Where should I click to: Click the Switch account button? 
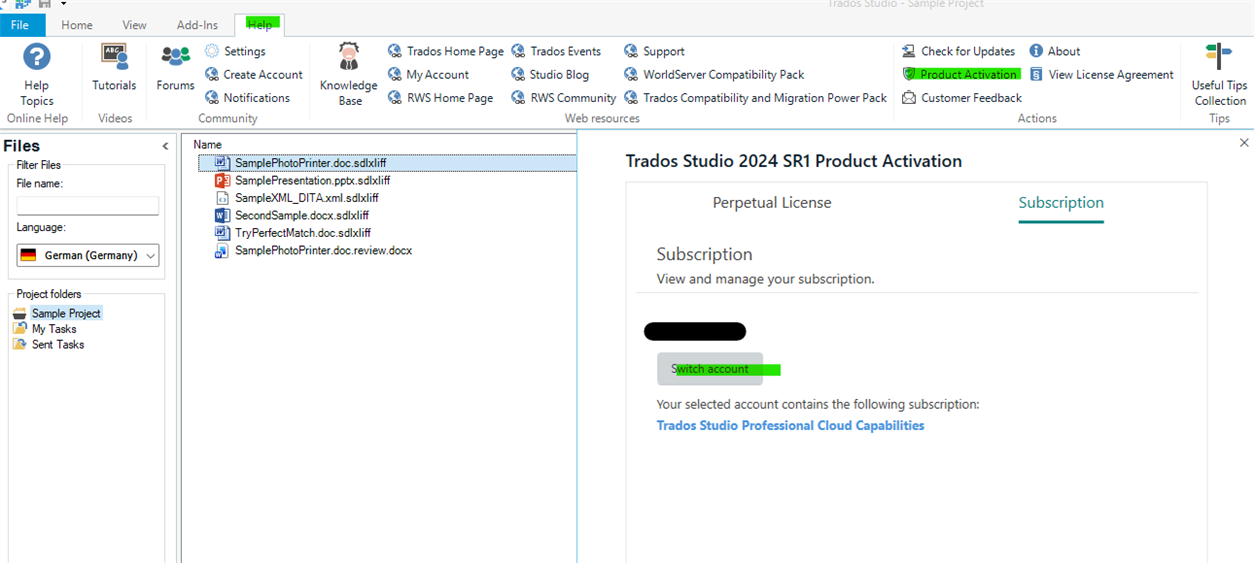[710, 369]
